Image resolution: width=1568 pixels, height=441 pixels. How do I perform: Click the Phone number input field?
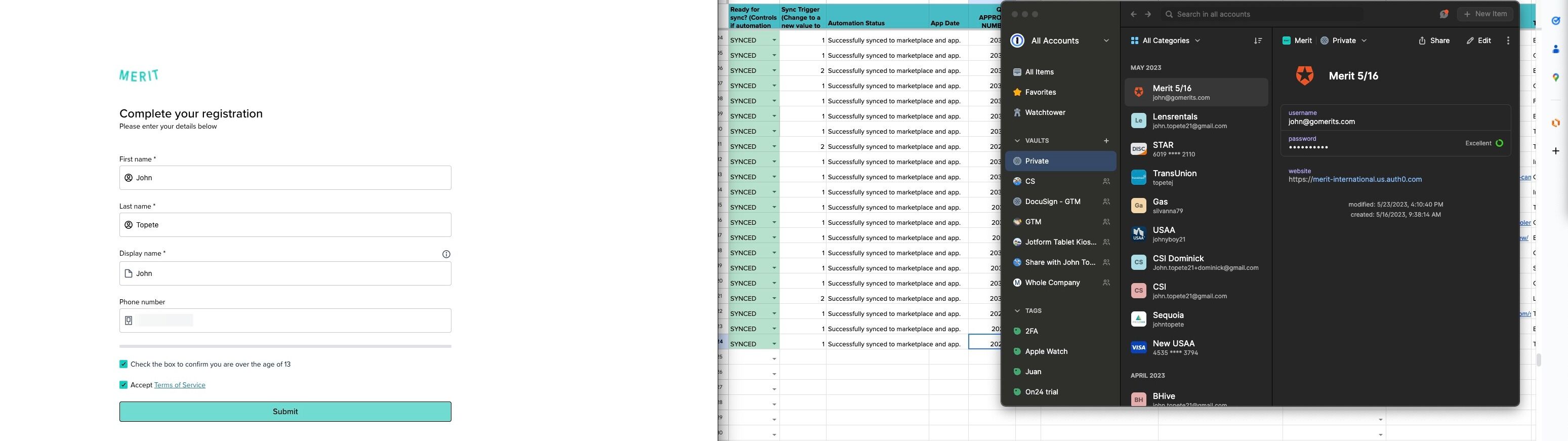(x=285, y=320)
